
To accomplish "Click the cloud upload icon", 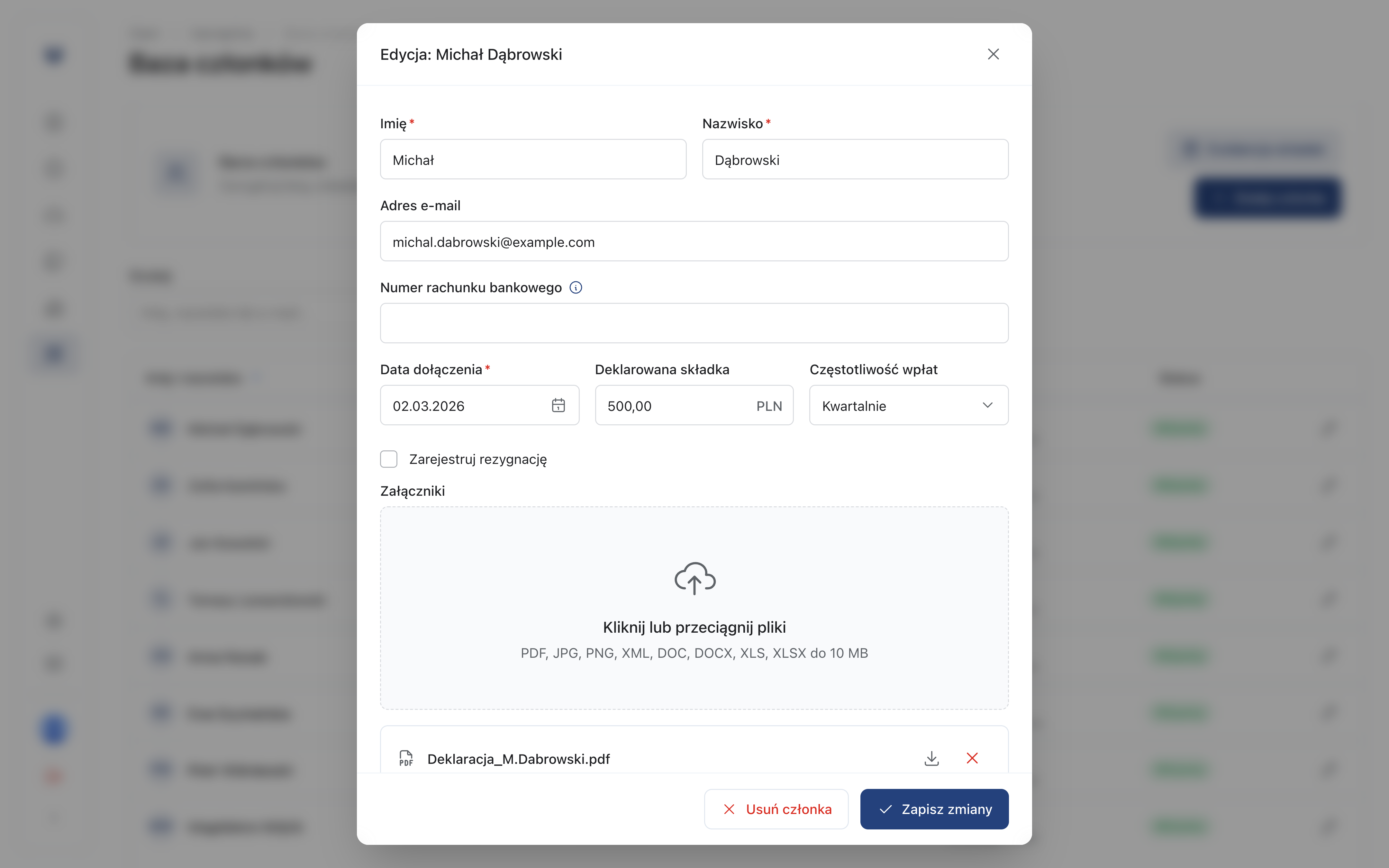I will tap(694, 578).
